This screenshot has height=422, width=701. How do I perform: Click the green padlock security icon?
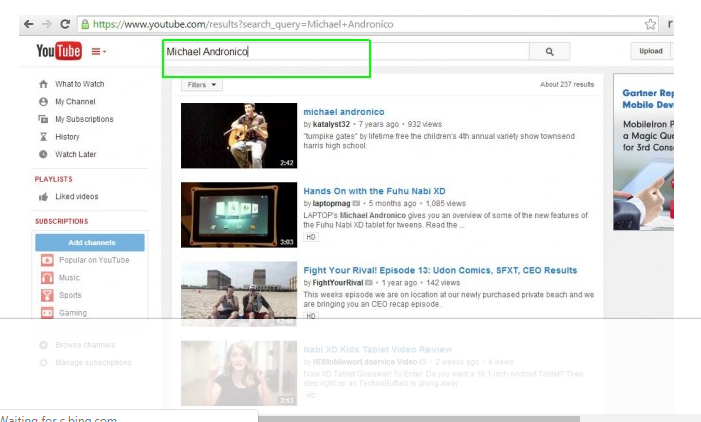85,24
